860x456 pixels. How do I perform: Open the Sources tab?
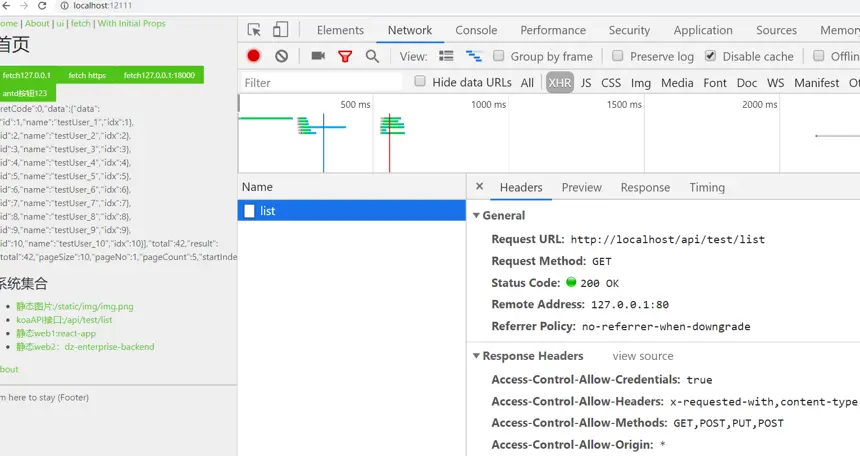pos(776,30)
